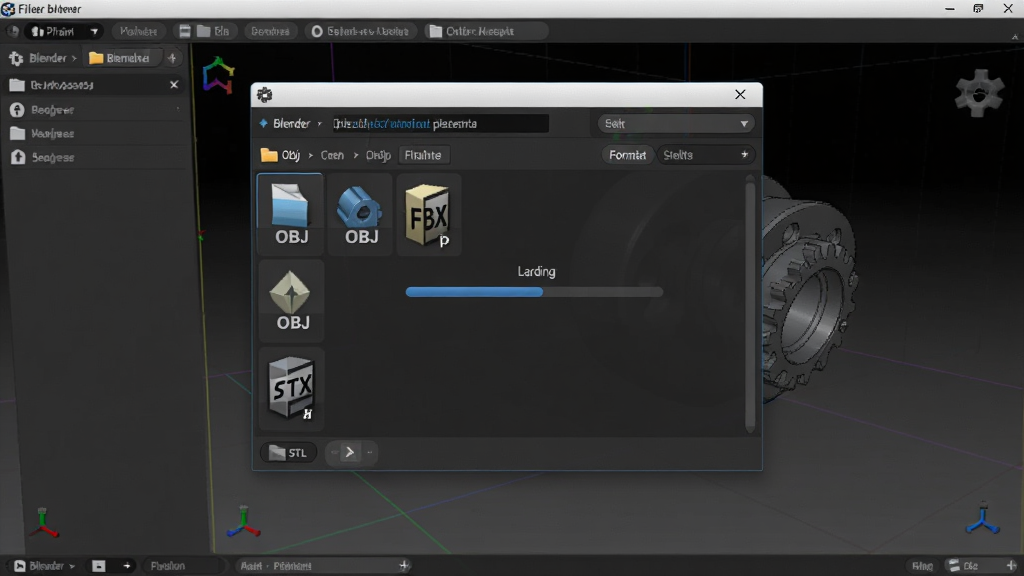The height and width of the screenshot is (576, 1024).
Task: Click the colorful object gizmo in the viewport
Action: pyautogui.click(x=218, y=75)
